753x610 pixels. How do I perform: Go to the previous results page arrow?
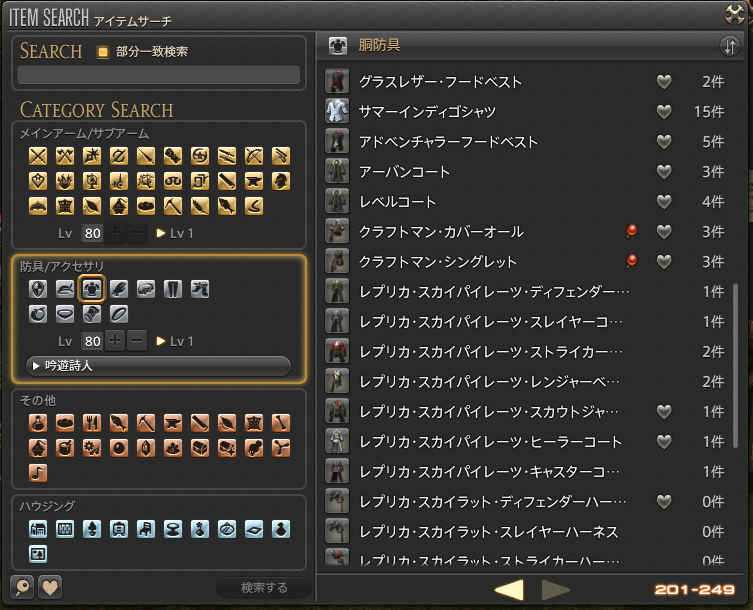pos(509,589)
